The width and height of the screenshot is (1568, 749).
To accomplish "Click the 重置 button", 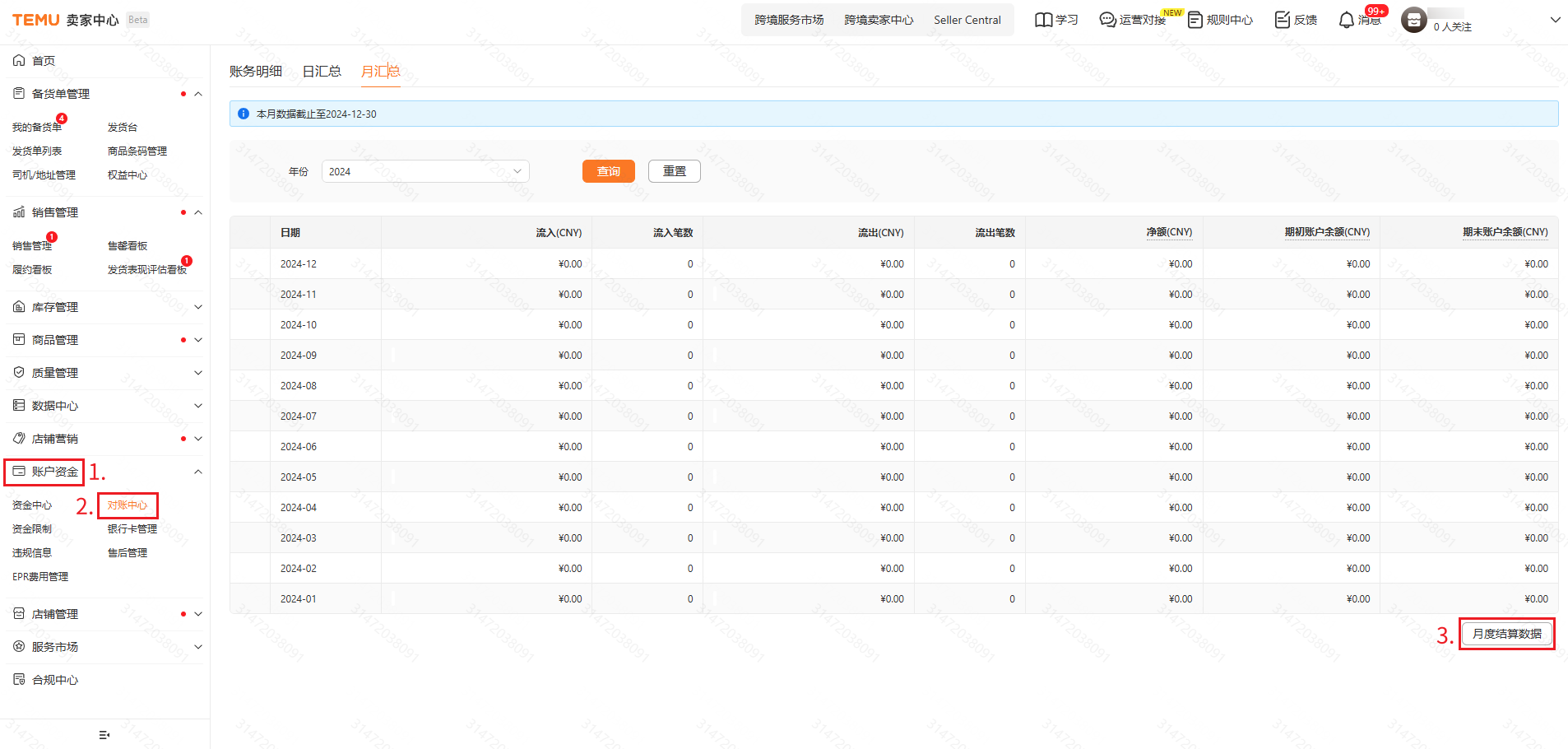I will pyautogui.click(x=674, y=171).
